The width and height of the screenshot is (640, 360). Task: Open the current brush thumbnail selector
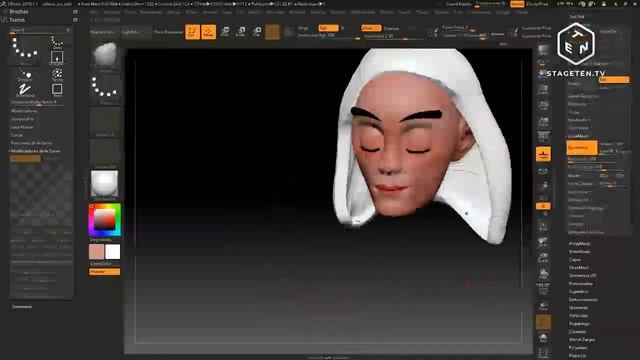coord(104,56)
